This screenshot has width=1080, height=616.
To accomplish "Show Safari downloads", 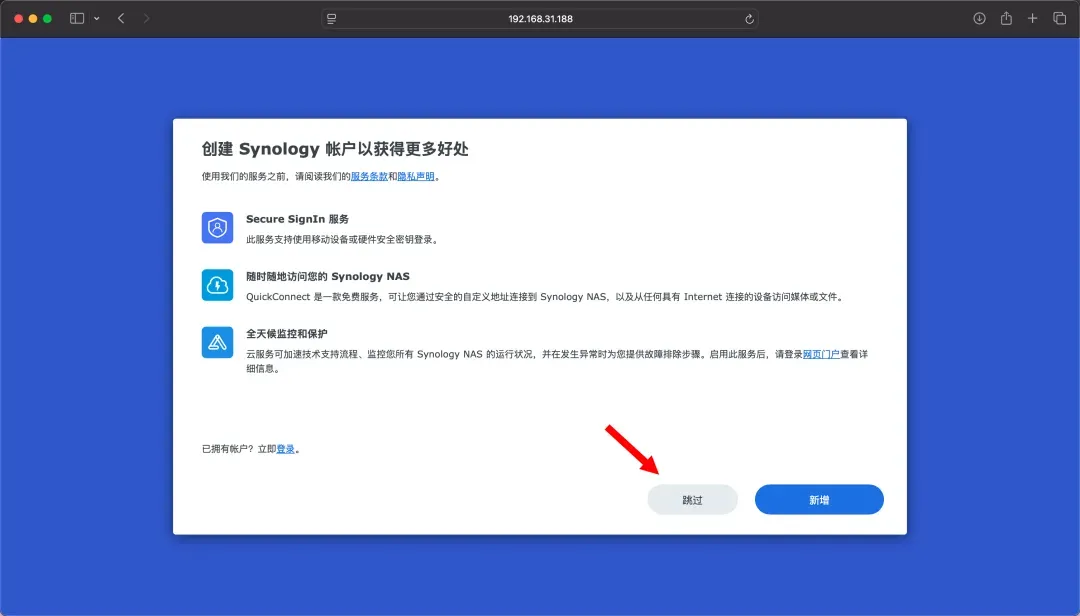I will click(x=979, y=19).
